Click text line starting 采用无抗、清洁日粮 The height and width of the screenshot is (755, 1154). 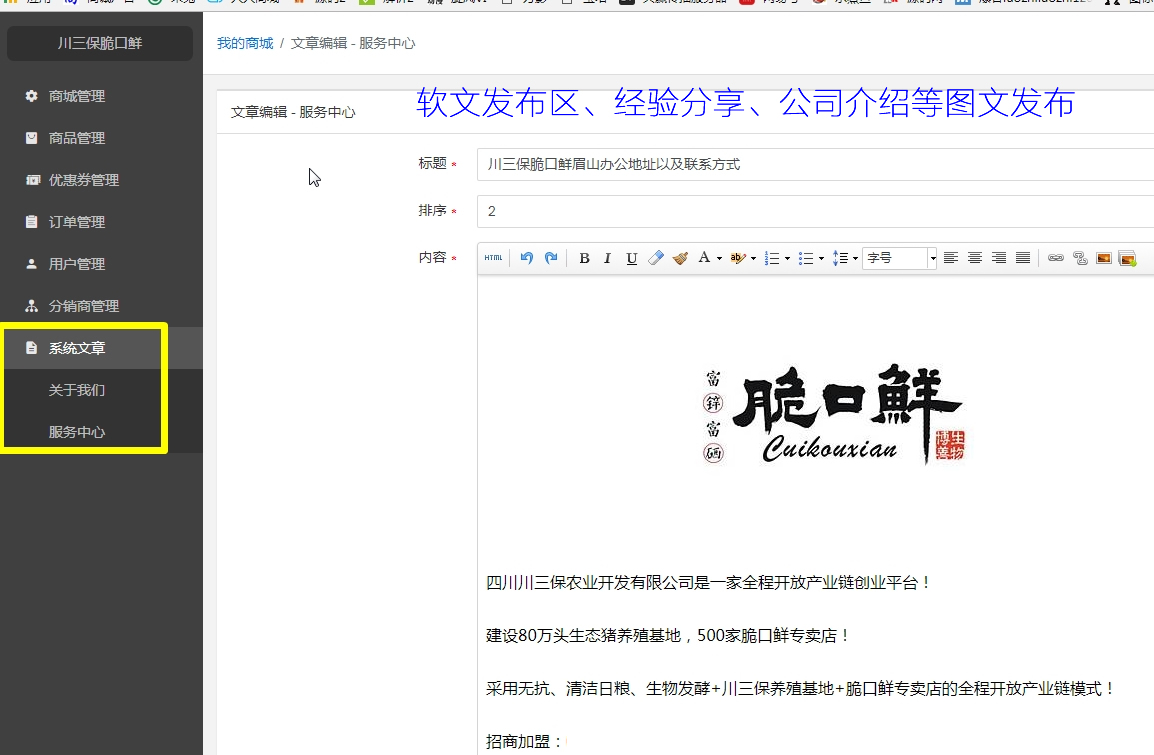(x=800, y=689)
